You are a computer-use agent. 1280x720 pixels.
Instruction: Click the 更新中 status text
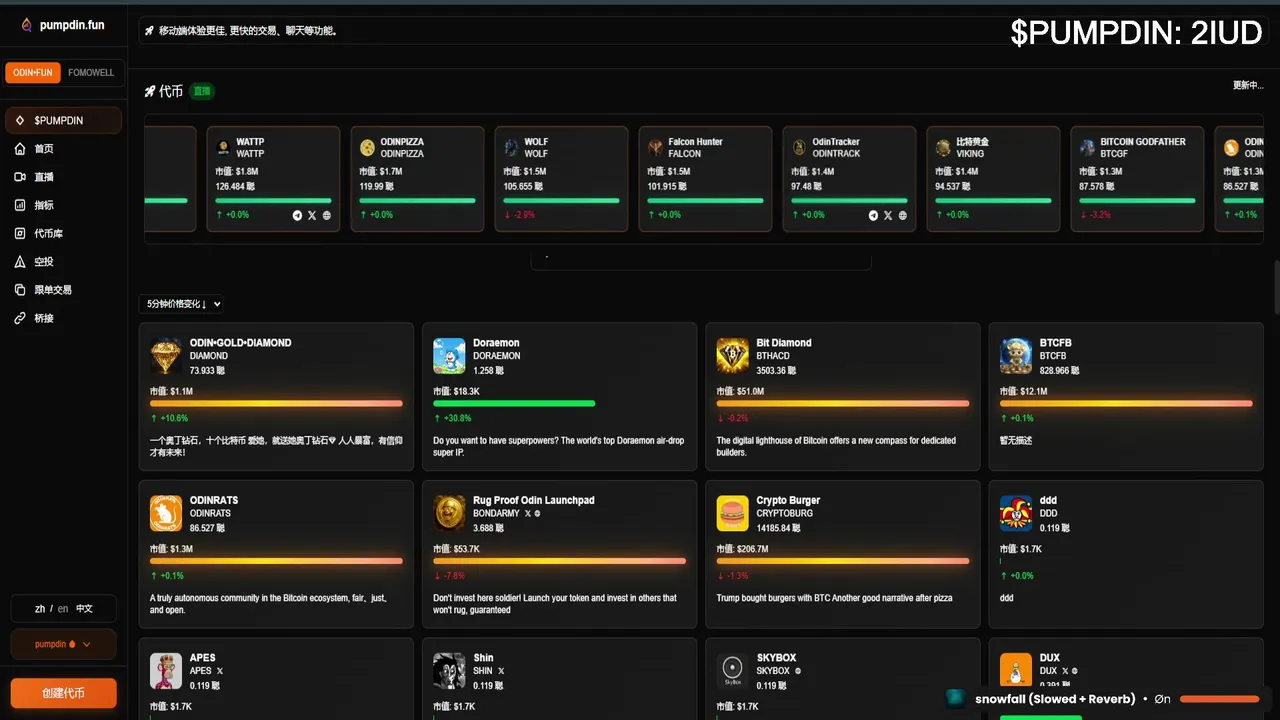[1248, 85]
